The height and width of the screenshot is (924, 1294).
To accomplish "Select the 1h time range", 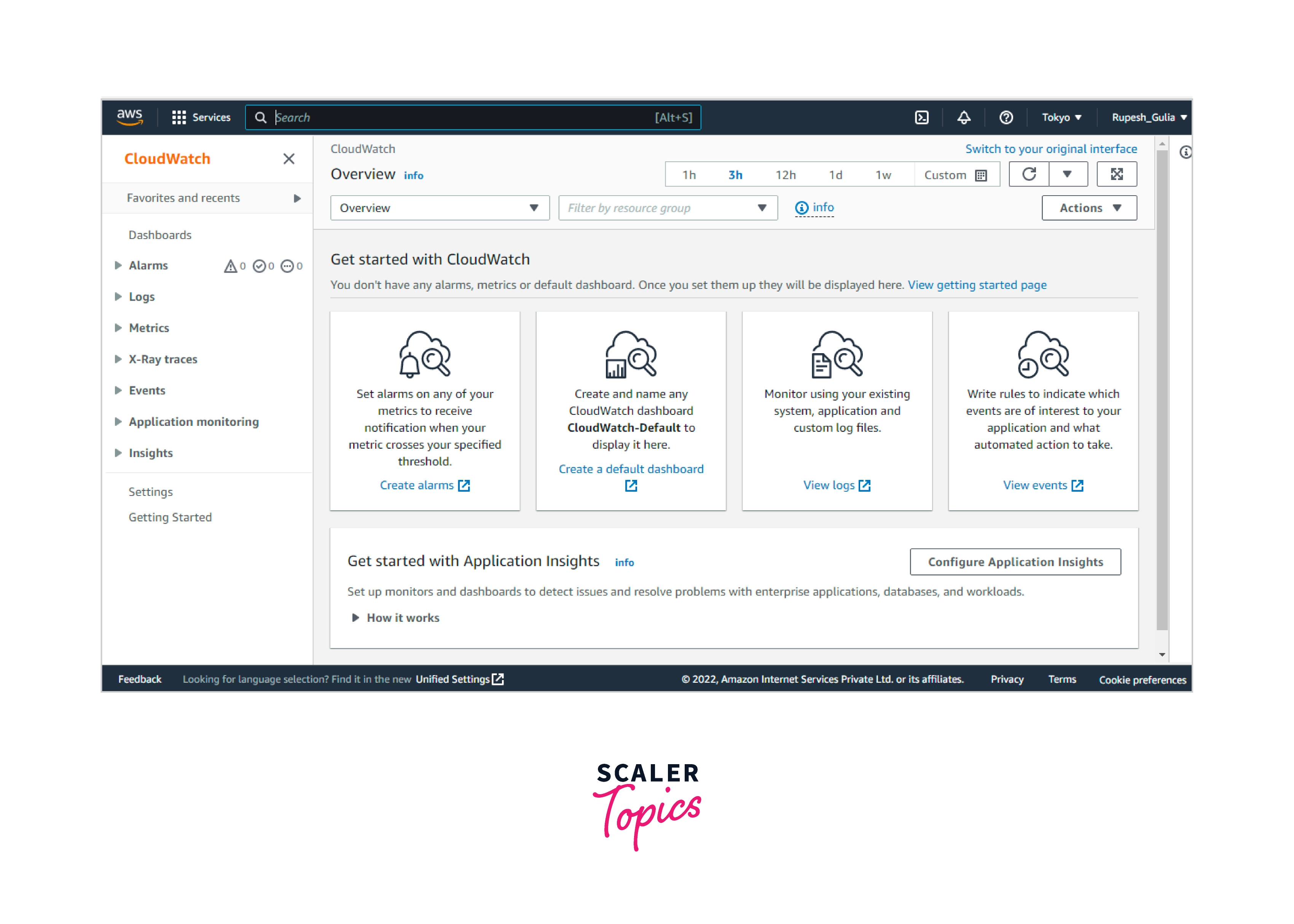I will point(688,175).
